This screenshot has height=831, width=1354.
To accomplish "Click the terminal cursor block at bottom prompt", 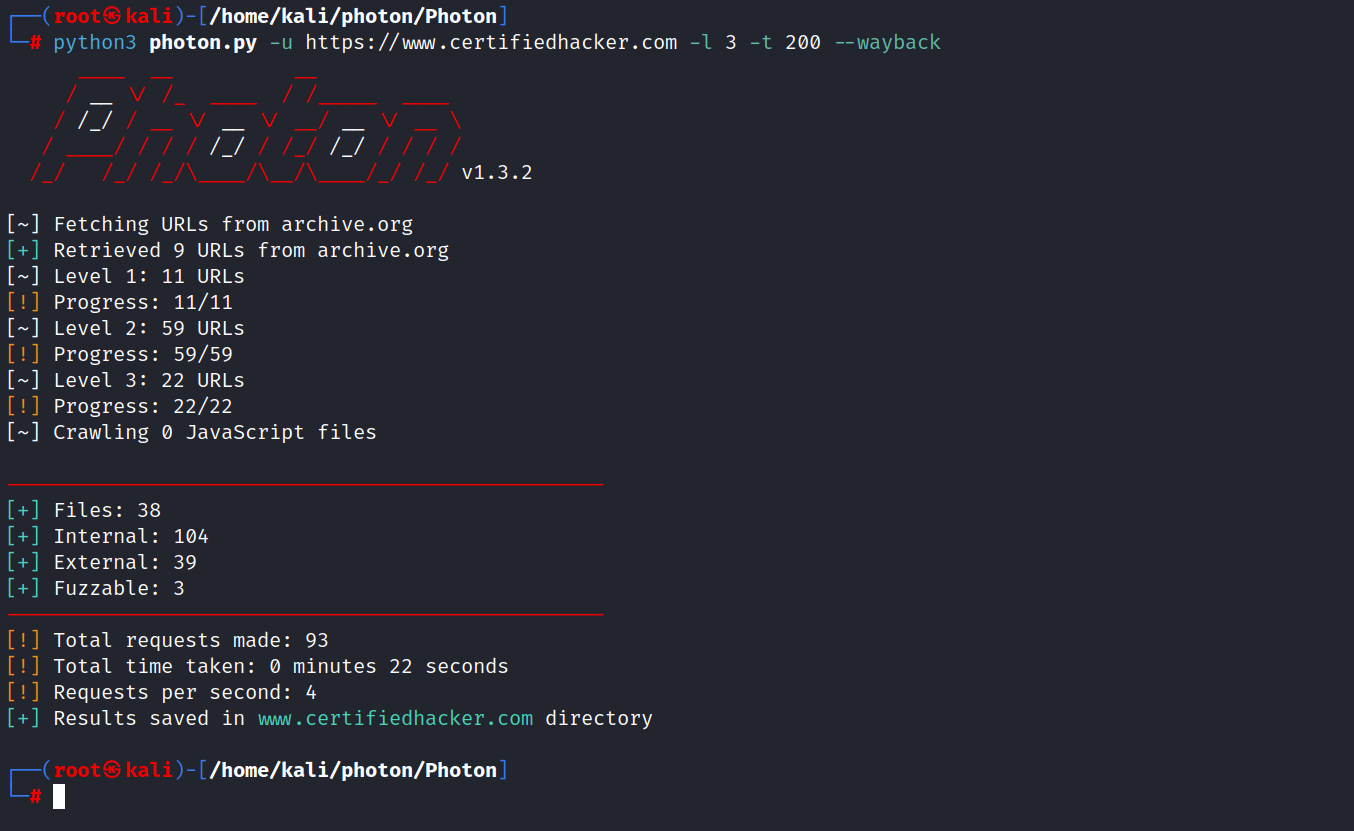I will tap(59, 796).
